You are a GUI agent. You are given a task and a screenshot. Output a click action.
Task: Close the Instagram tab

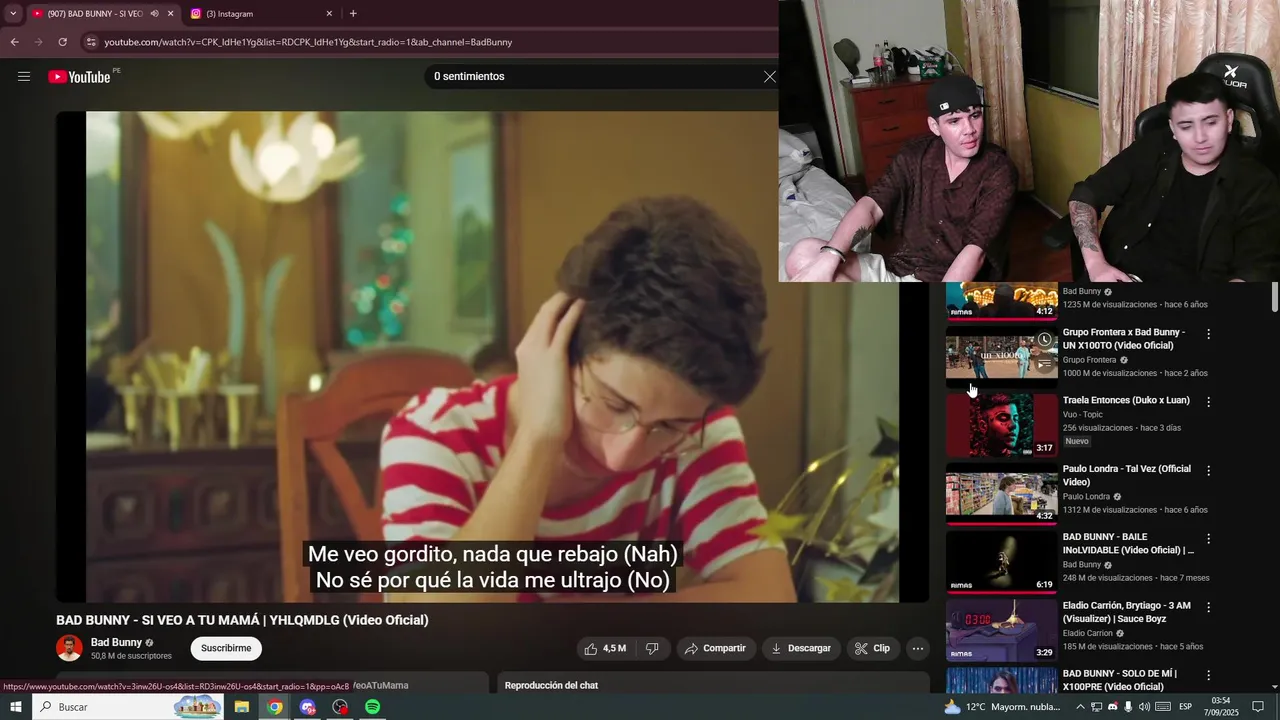point(329,14)
